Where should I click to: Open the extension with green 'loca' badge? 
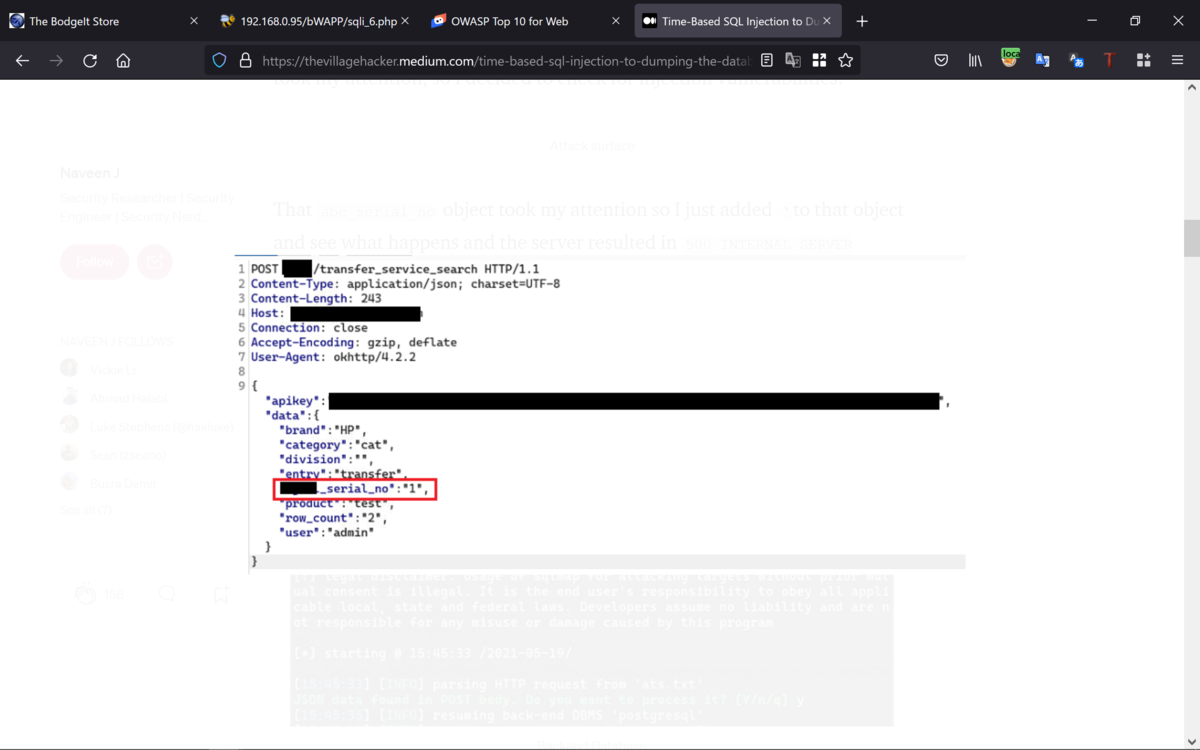(1009, 60)
